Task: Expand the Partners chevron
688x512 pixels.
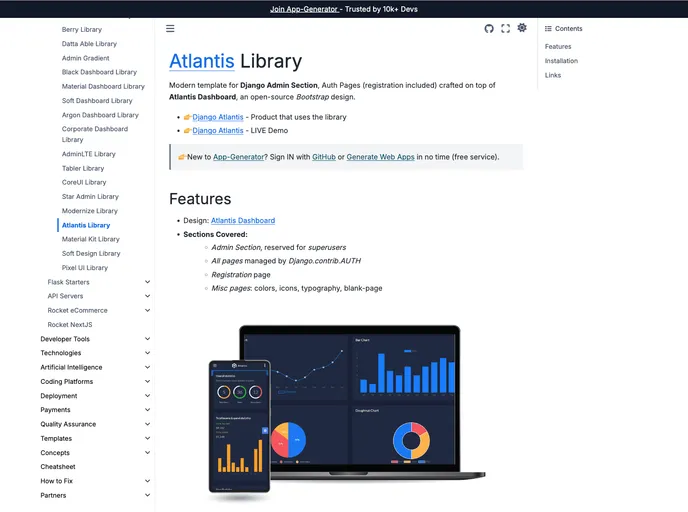Action: pos(147,495)
